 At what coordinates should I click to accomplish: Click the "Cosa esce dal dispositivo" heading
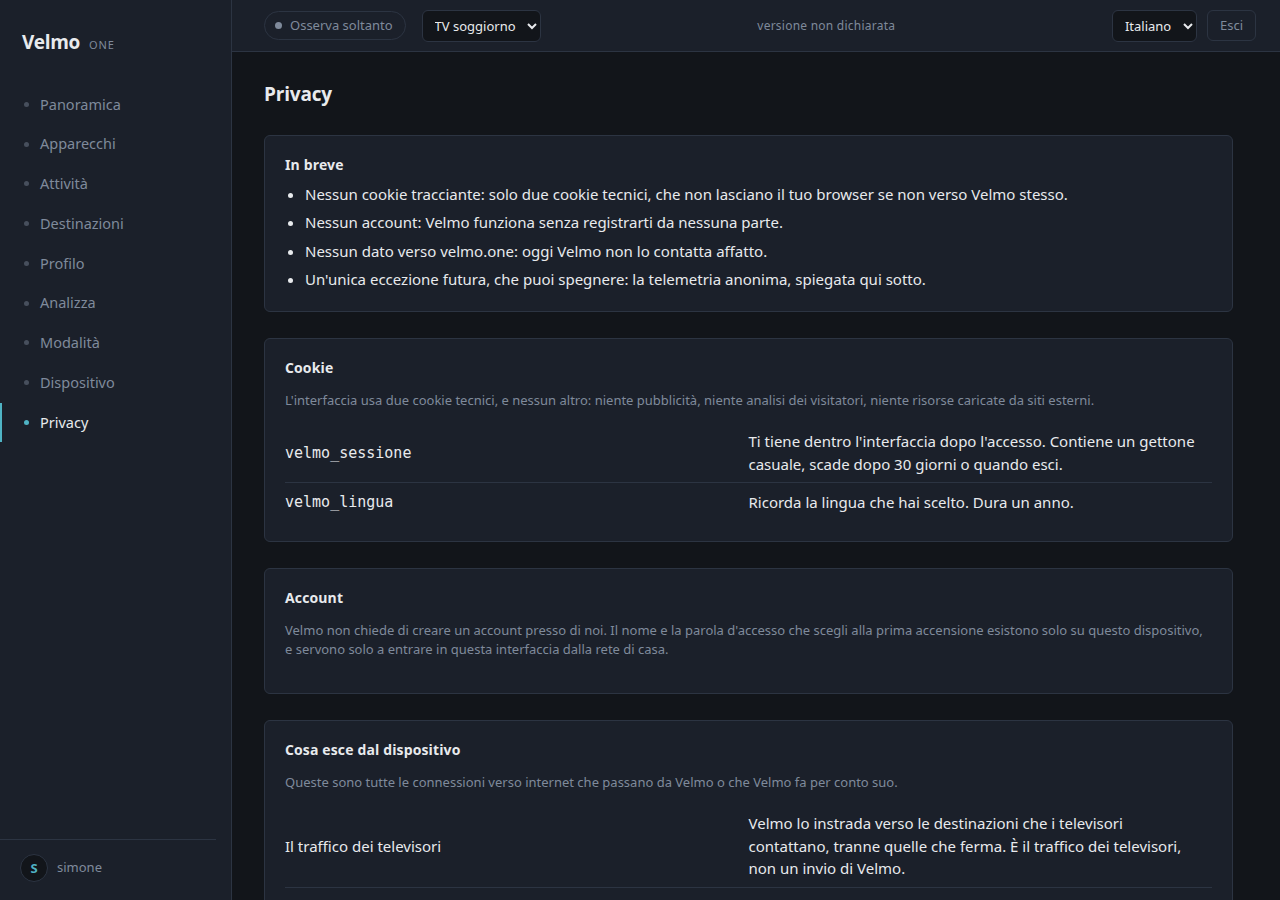[372, 750]
